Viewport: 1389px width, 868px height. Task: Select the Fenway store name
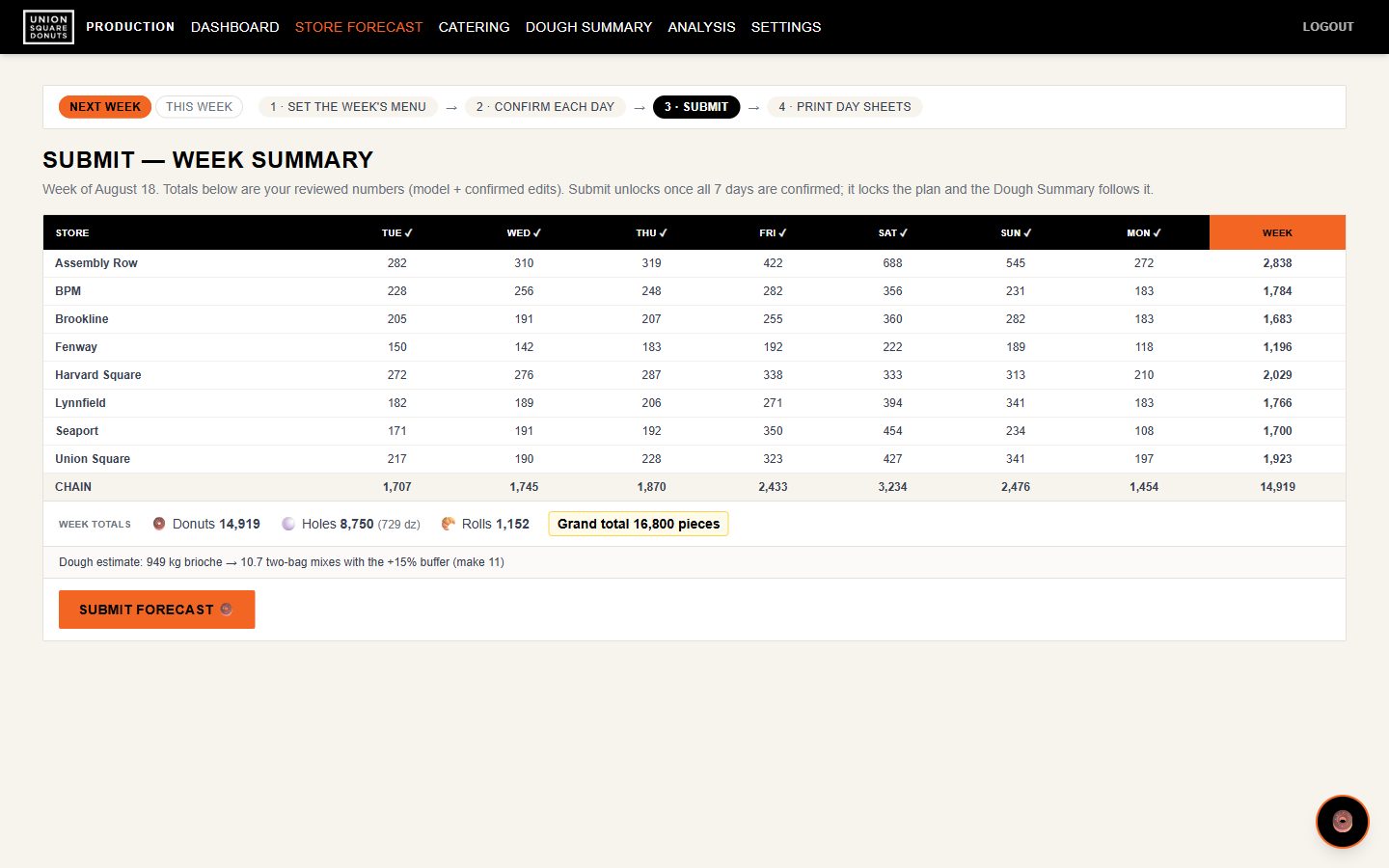[x=76, y=347]
